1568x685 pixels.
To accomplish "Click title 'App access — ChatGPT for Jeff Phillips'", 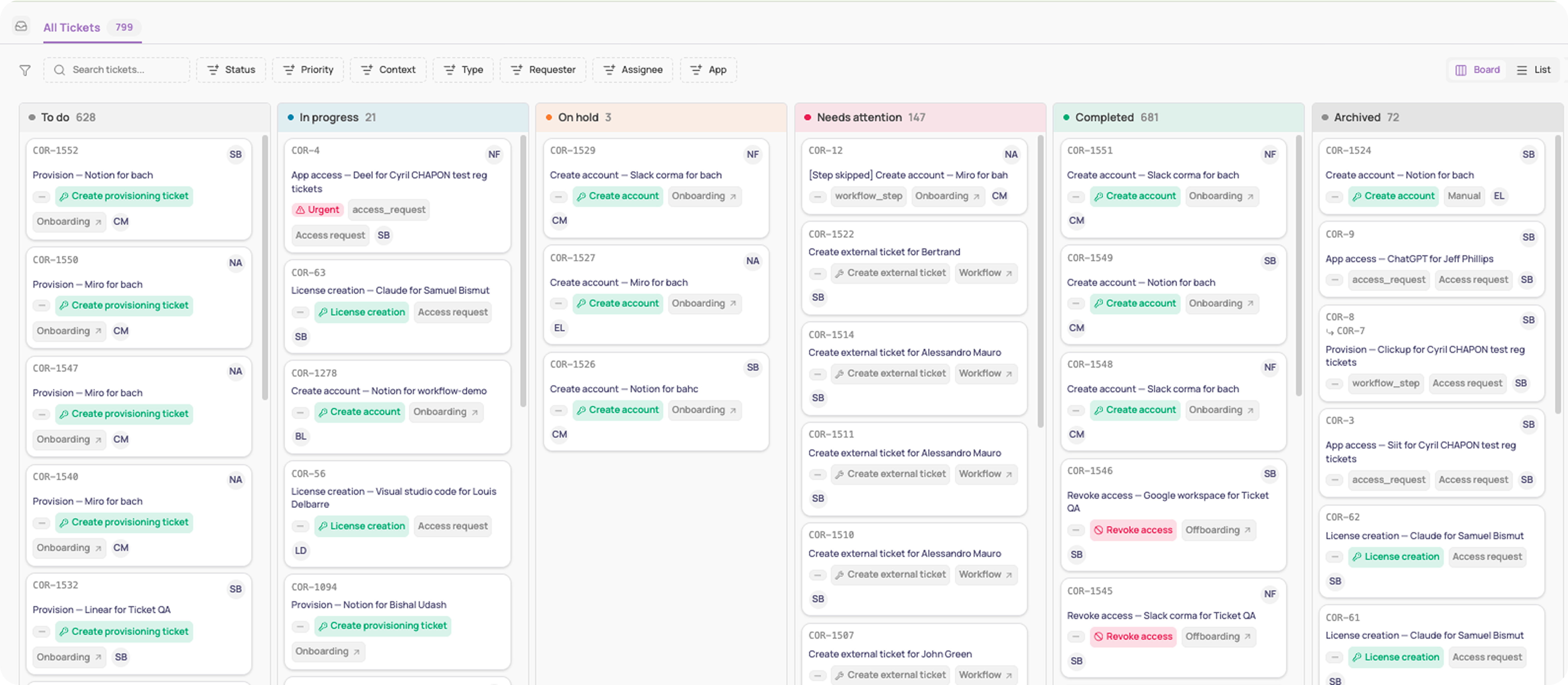I will (1410, 259).
